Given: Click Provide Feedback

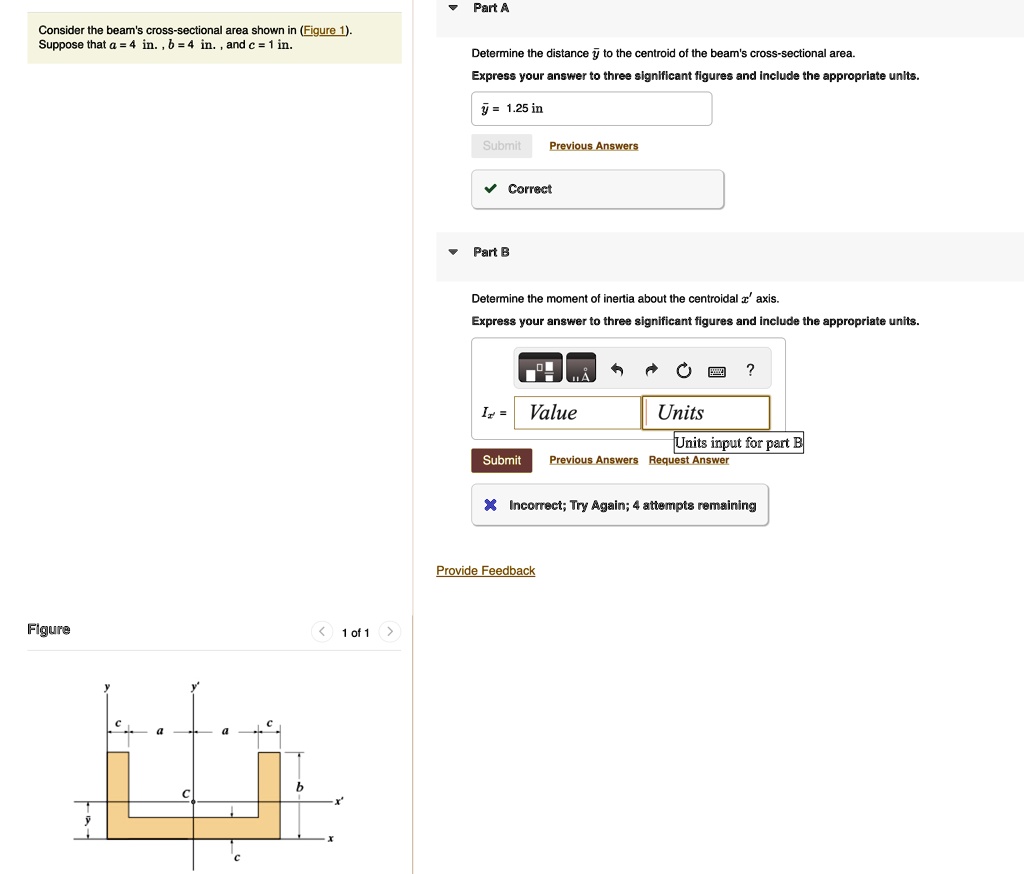Looking at the screenshot, I should [x=485, y=570].
